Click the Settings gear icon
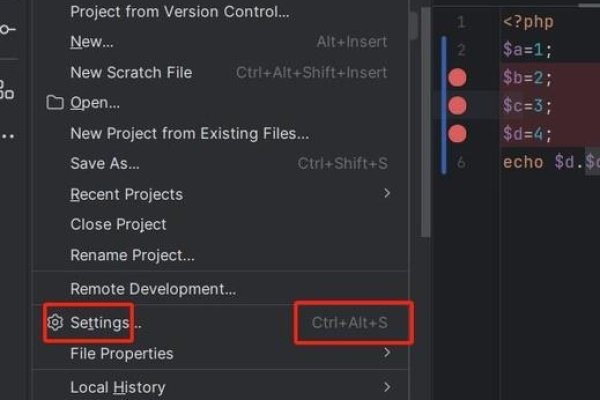This screenshot has width=600, height=400. pyautogui.click(x=55, y=323)
